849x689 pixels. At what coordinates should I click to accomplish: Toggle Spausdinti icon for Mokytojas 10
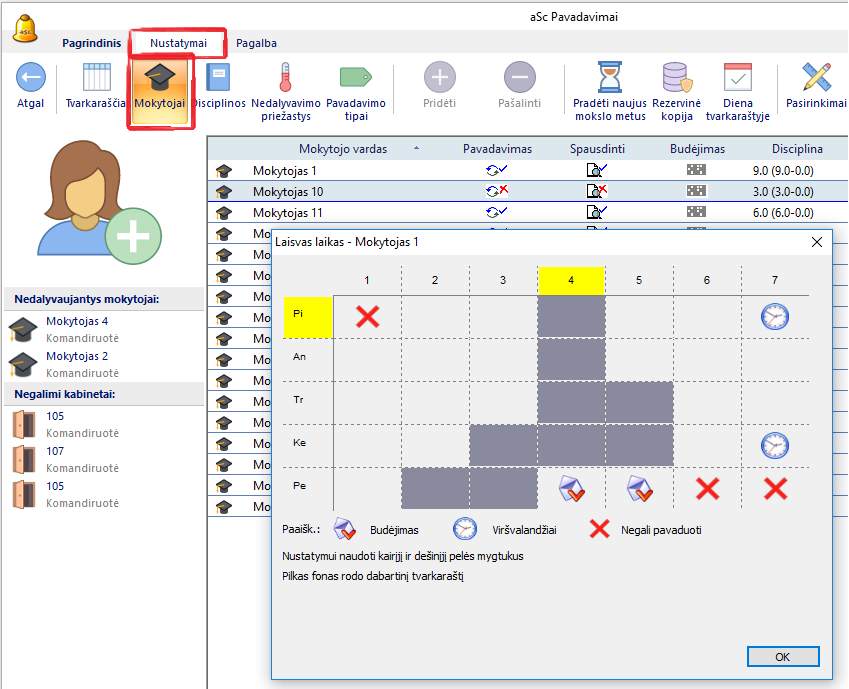click(x=597, y=191)
